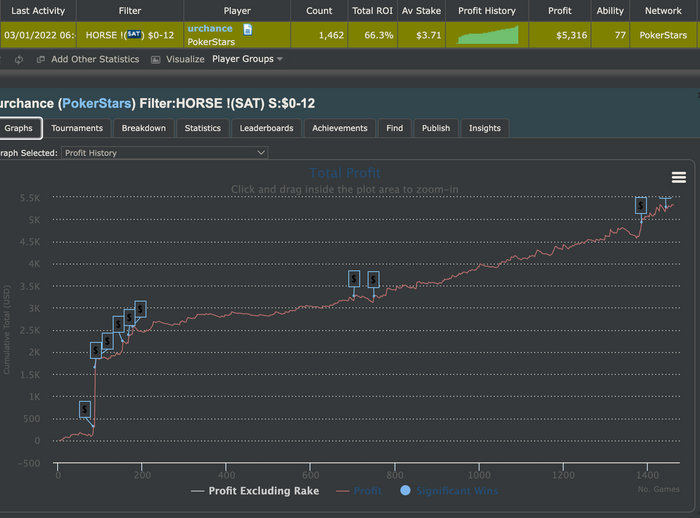This screenshot has height=518, width=700.
Task: Click the 1,462 count cell
Action: 319,35
